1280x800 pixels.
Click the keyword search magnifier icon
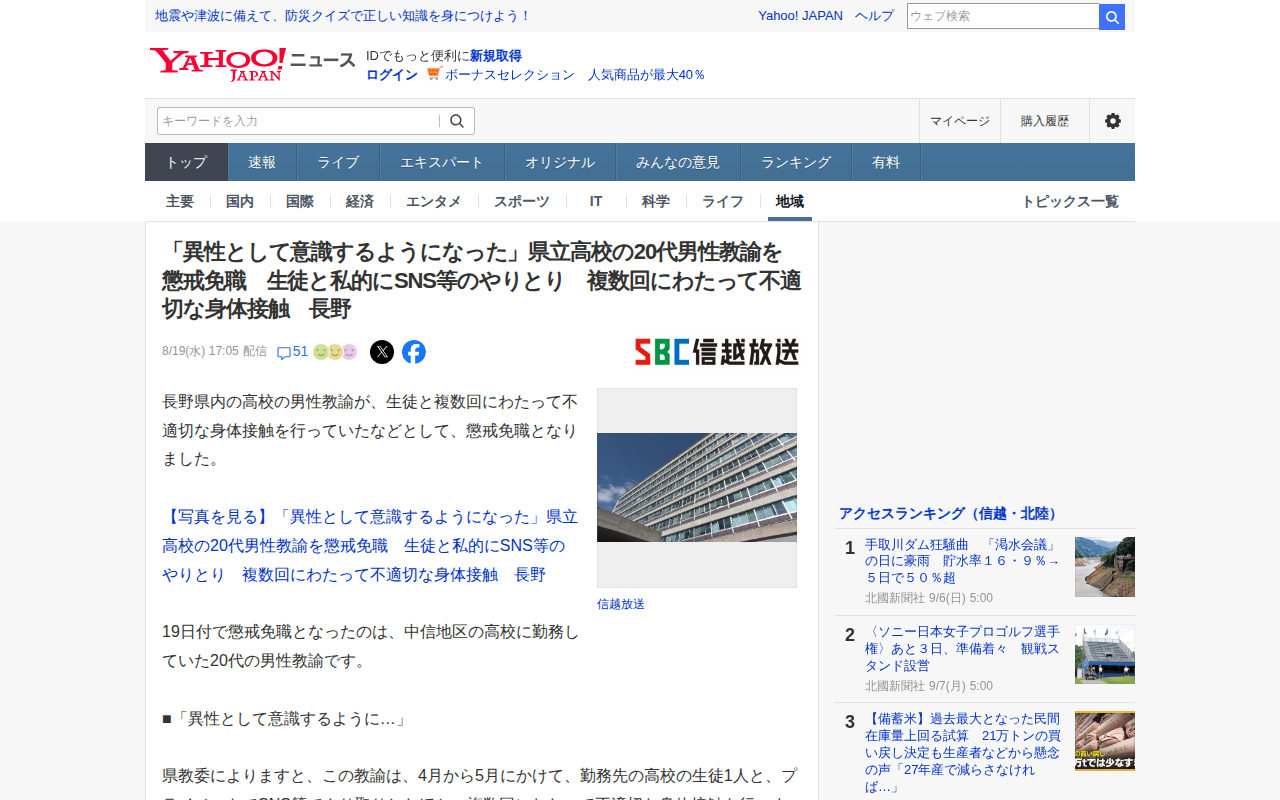457,121
